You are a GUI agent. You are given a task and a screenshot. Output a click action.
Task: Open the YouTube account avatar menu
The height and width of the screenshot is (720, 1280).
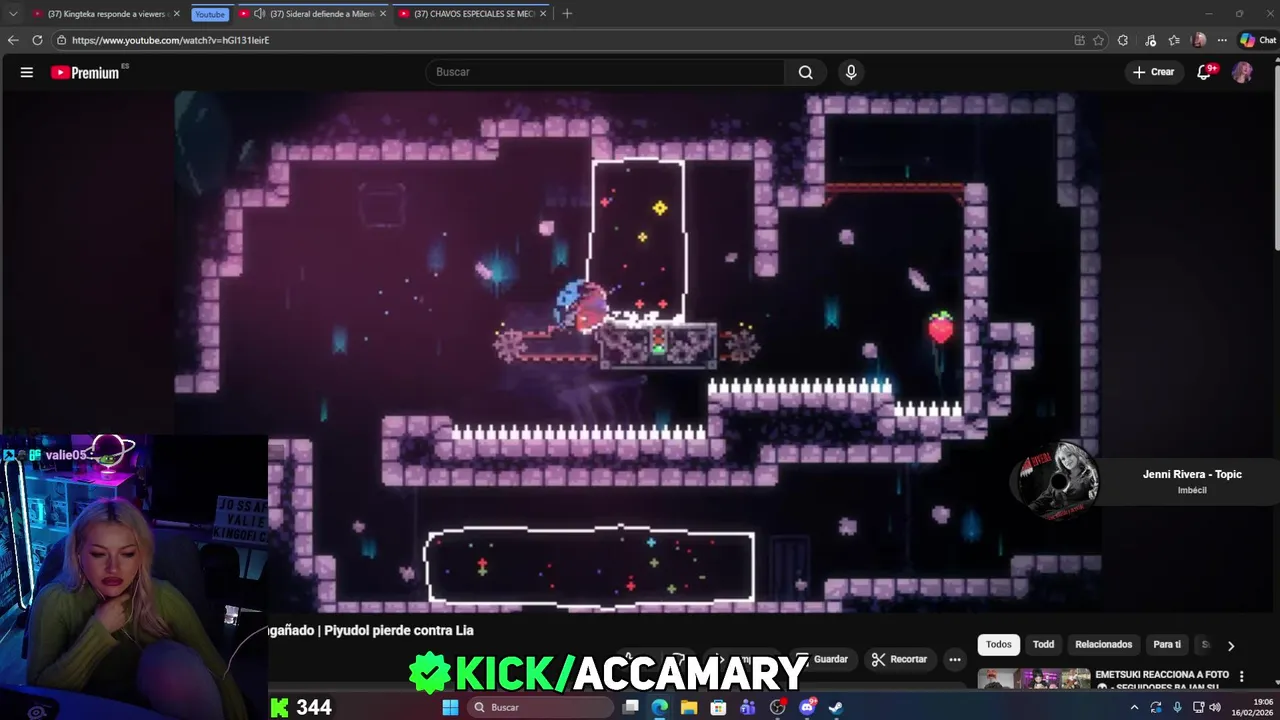[x=1242, y=72]
